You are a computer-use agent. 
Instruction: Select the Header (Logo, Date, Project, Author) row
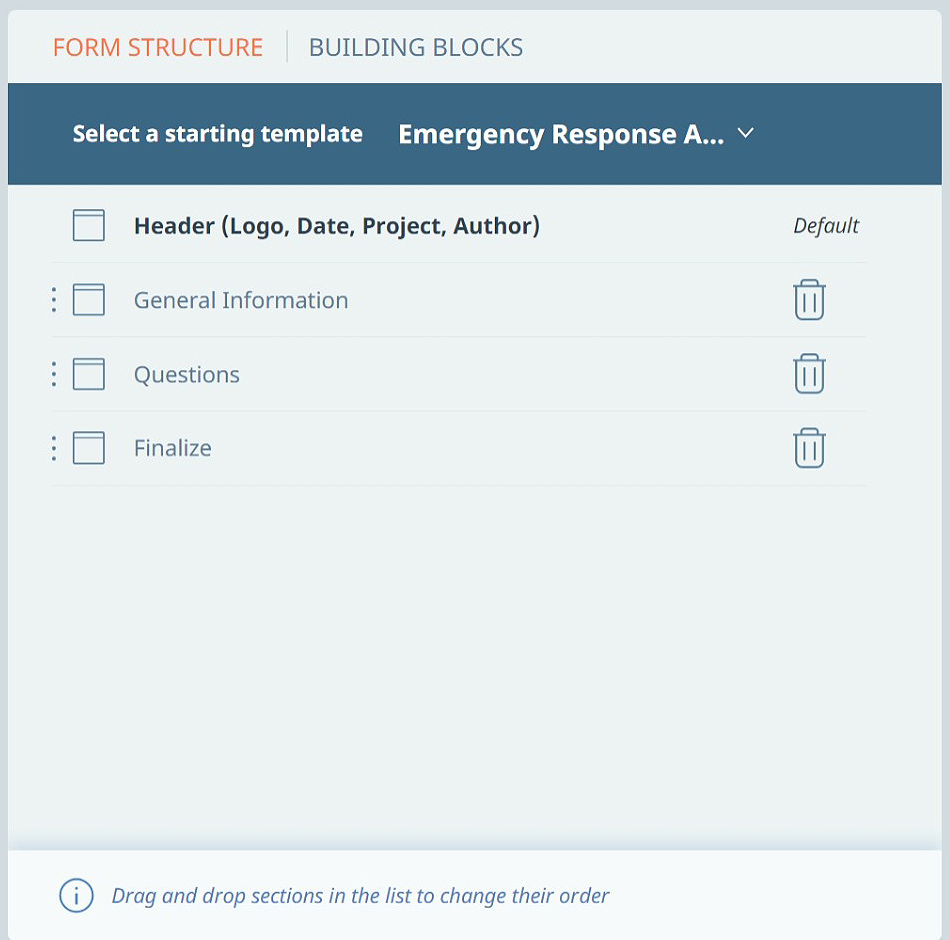(459, 226)
